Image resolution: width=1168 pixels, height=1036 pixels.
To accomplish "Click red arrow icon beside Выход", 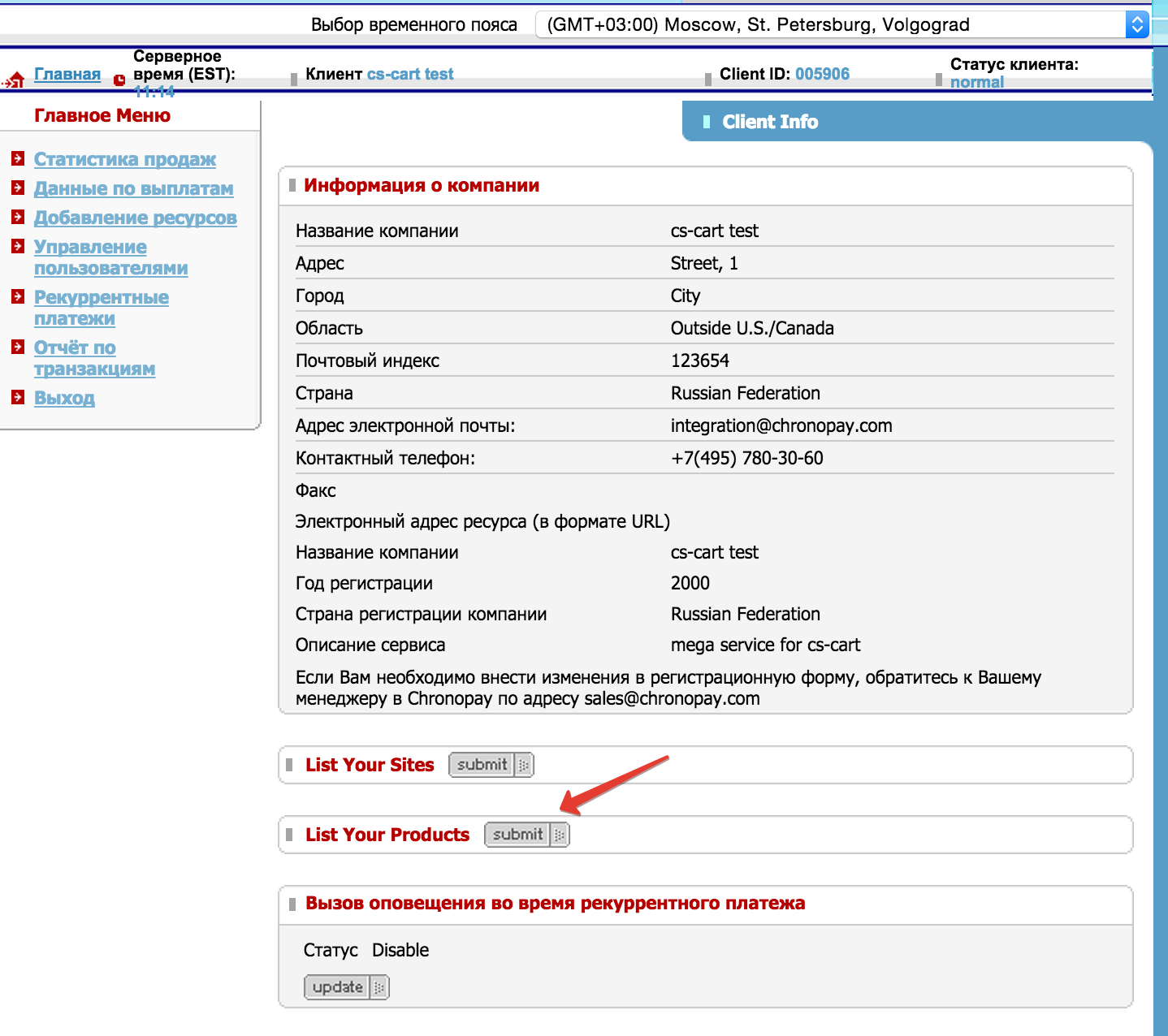I will pos(18,397).
